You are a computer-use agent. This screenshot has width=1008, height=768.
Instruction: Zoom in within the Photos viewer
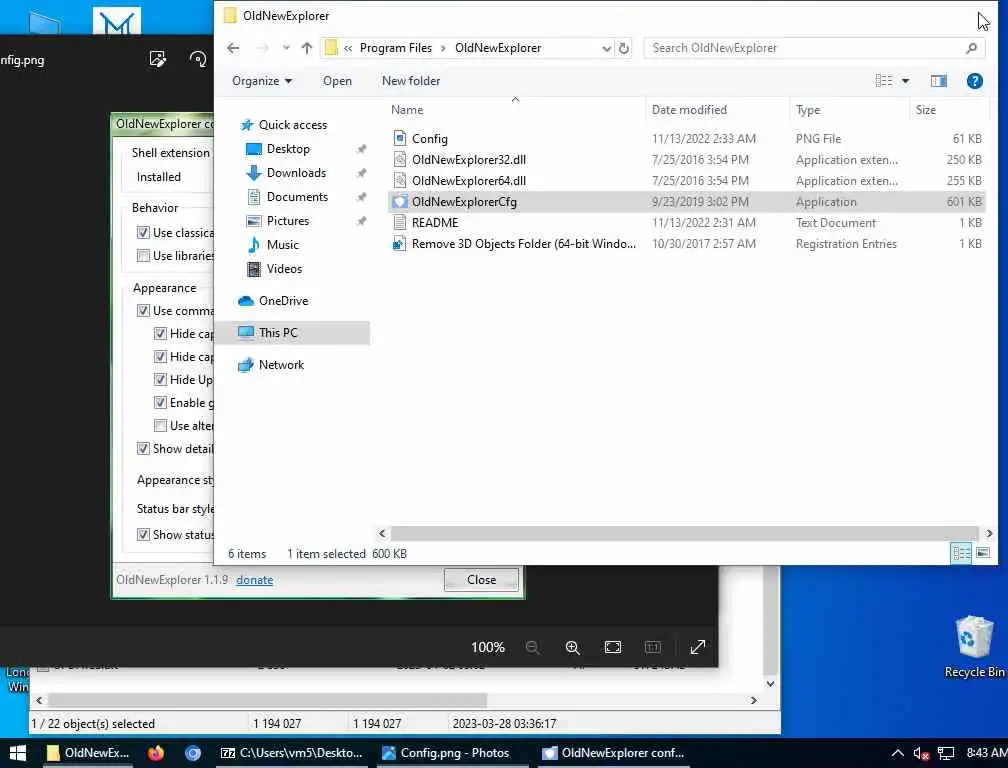tap(572, 647)
